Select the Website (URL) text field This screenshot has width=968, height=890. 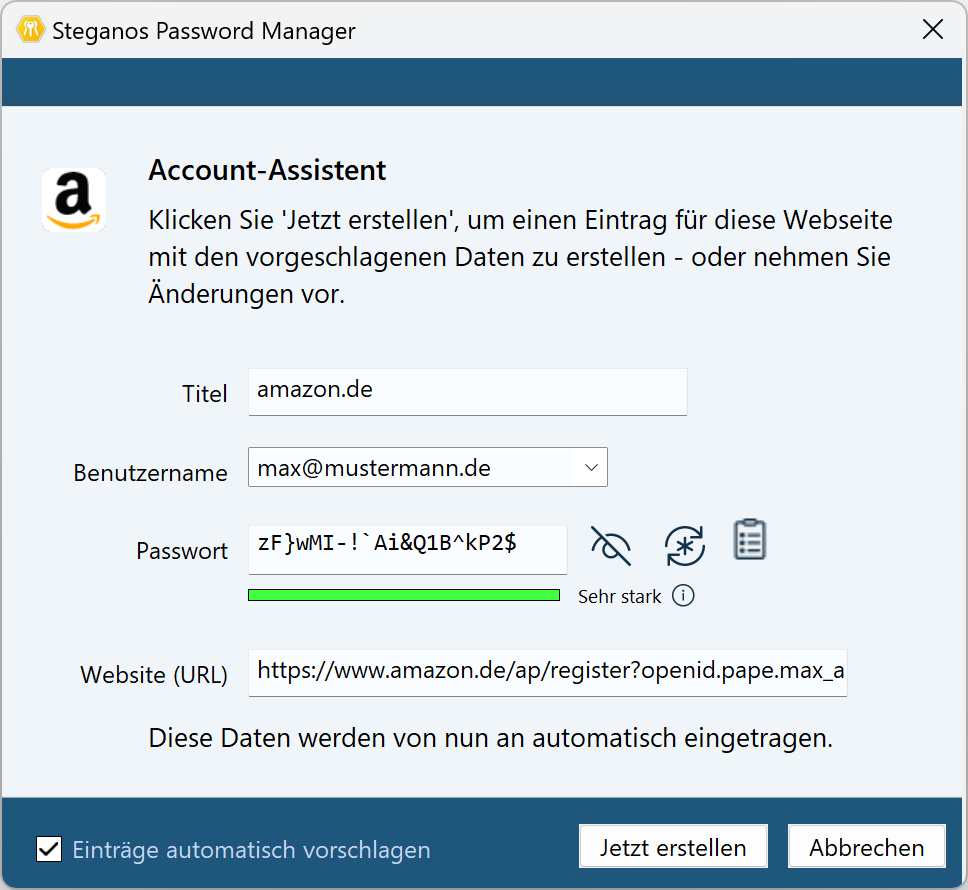coord(547,672)
